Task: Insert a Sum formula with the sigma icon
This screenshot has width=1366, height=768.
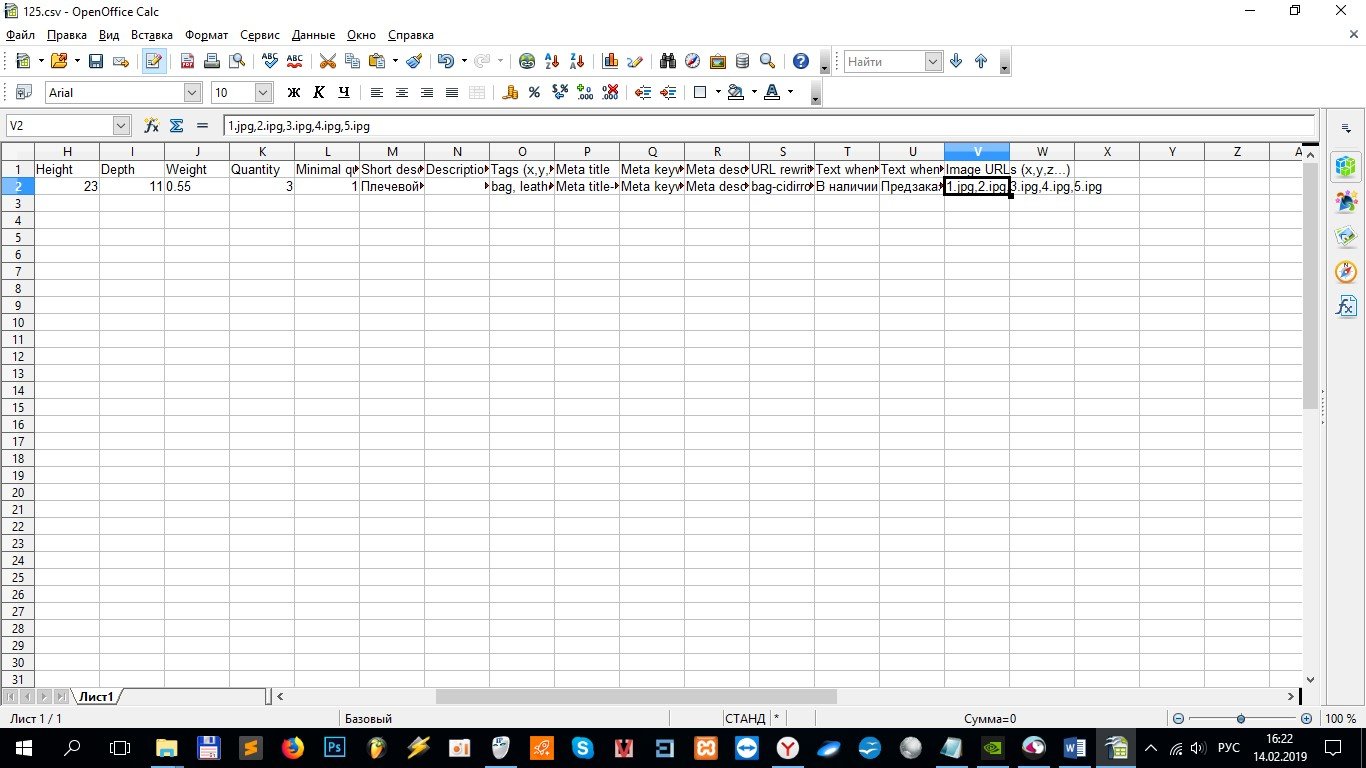Action: point(177,125)
